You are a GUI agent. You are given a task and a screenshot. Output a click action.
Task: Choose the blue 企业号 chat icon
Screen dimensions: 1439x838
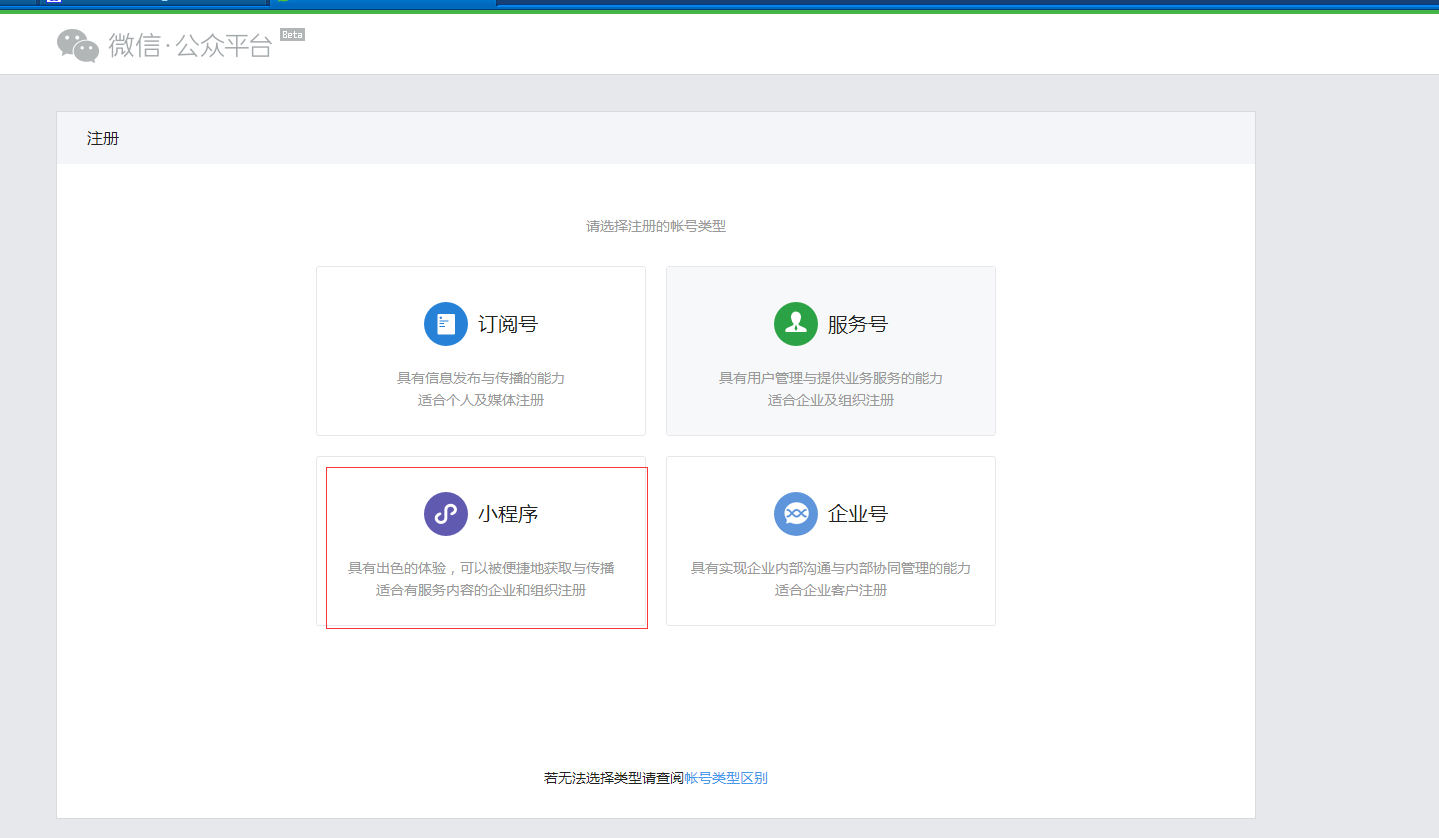click(x=796, y=514)
